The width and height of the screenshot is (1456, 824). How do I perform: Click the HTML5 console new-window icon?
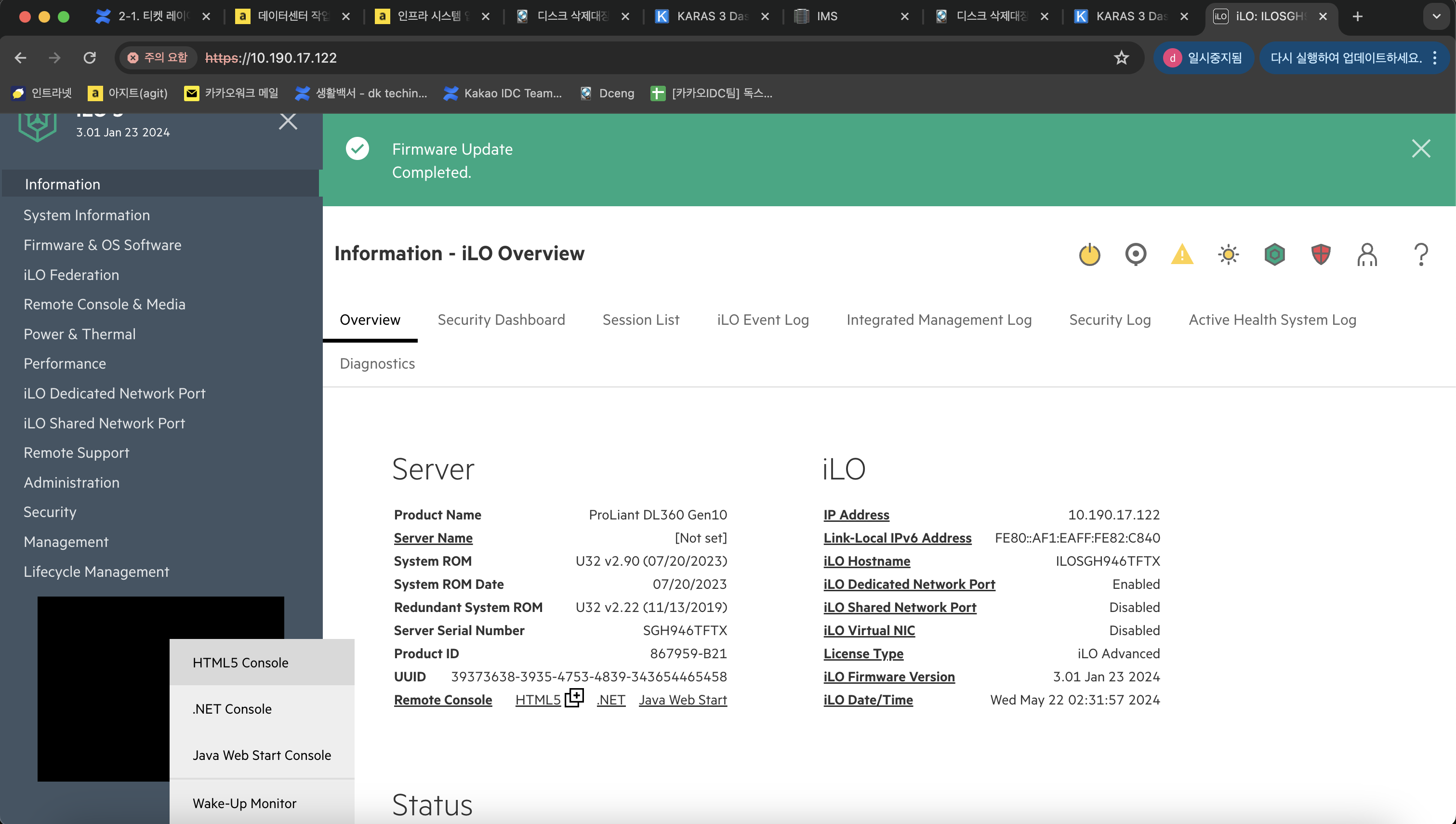click(574, 697)
